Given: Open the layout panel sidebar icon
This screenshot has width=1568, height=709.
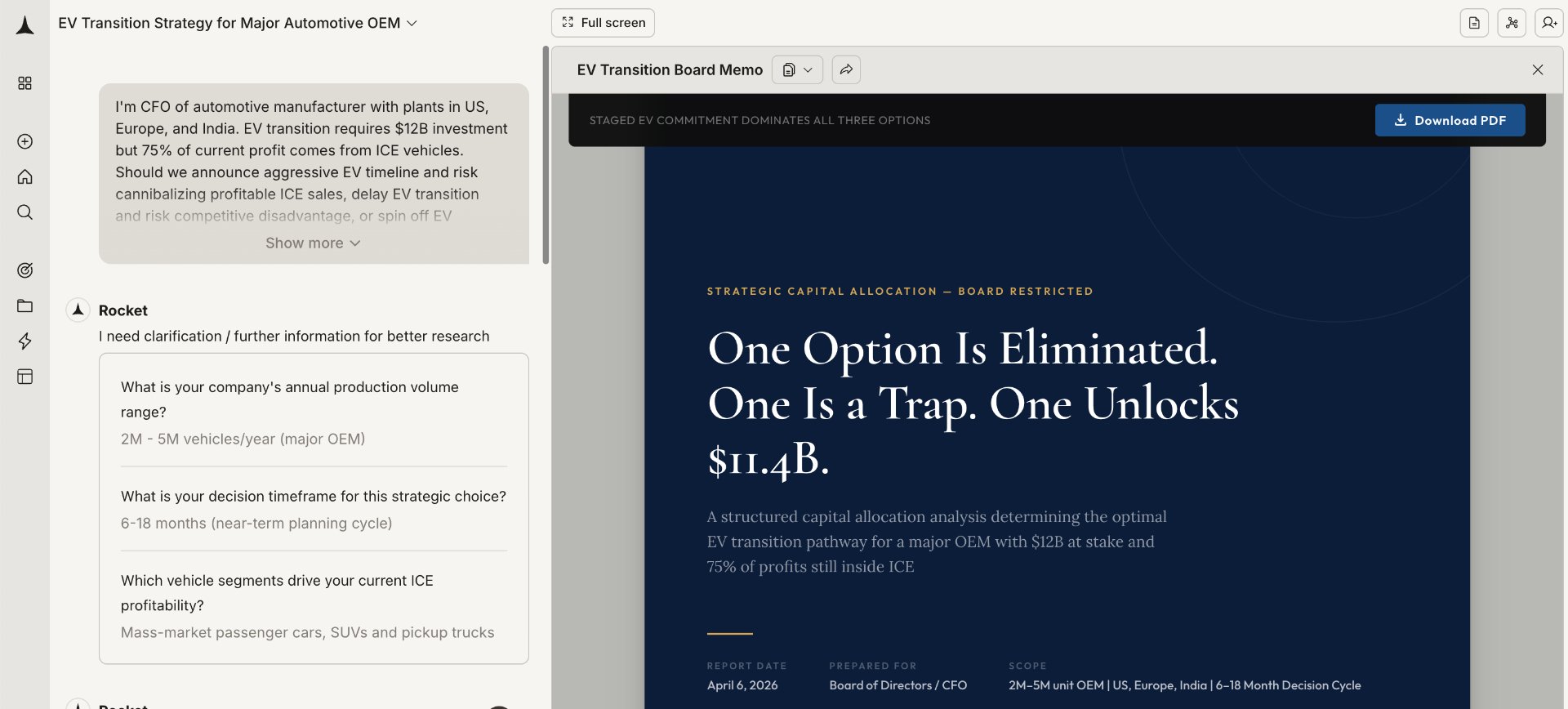Looking at the screenshot, I should 25,377.
